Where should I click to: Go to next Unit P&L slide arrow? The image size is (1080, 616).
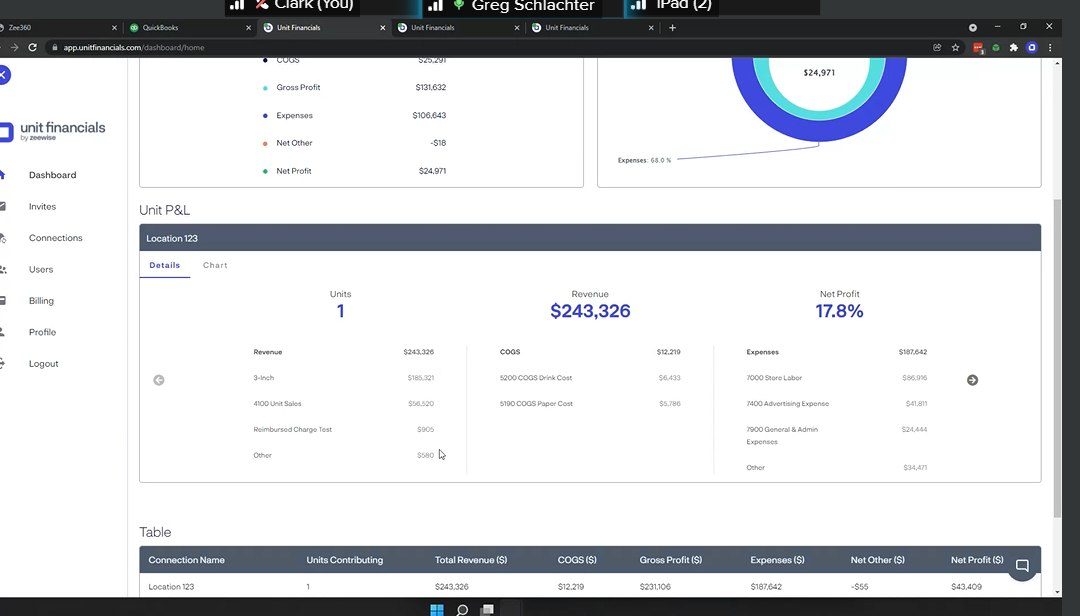point(972,380)
